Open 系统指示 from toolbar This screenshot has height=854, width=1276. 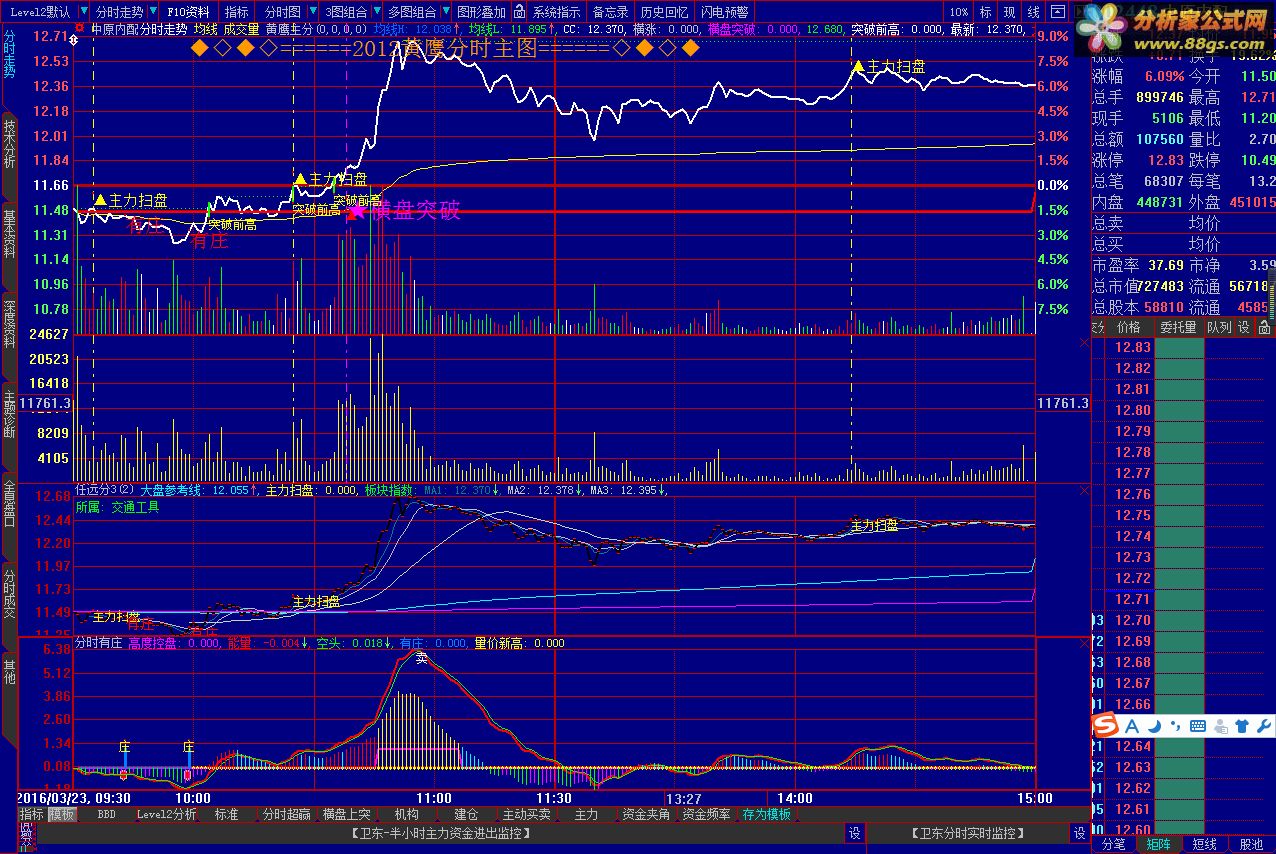(x=556, y=12)
